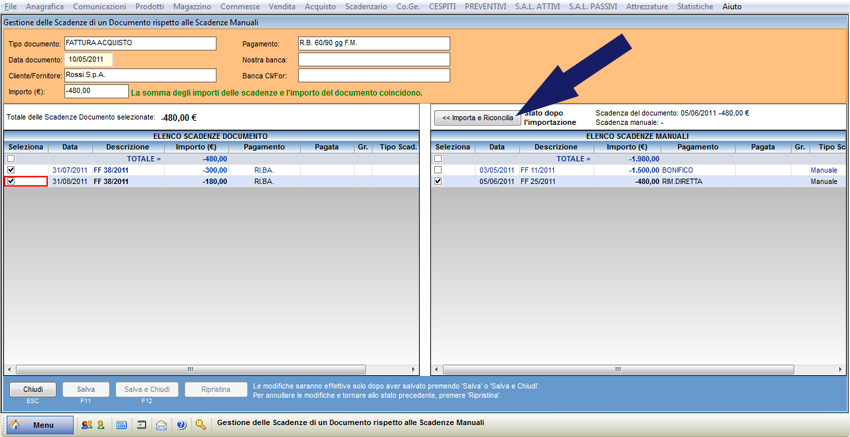Open the Magazzino menu

(x=192, y=6)
